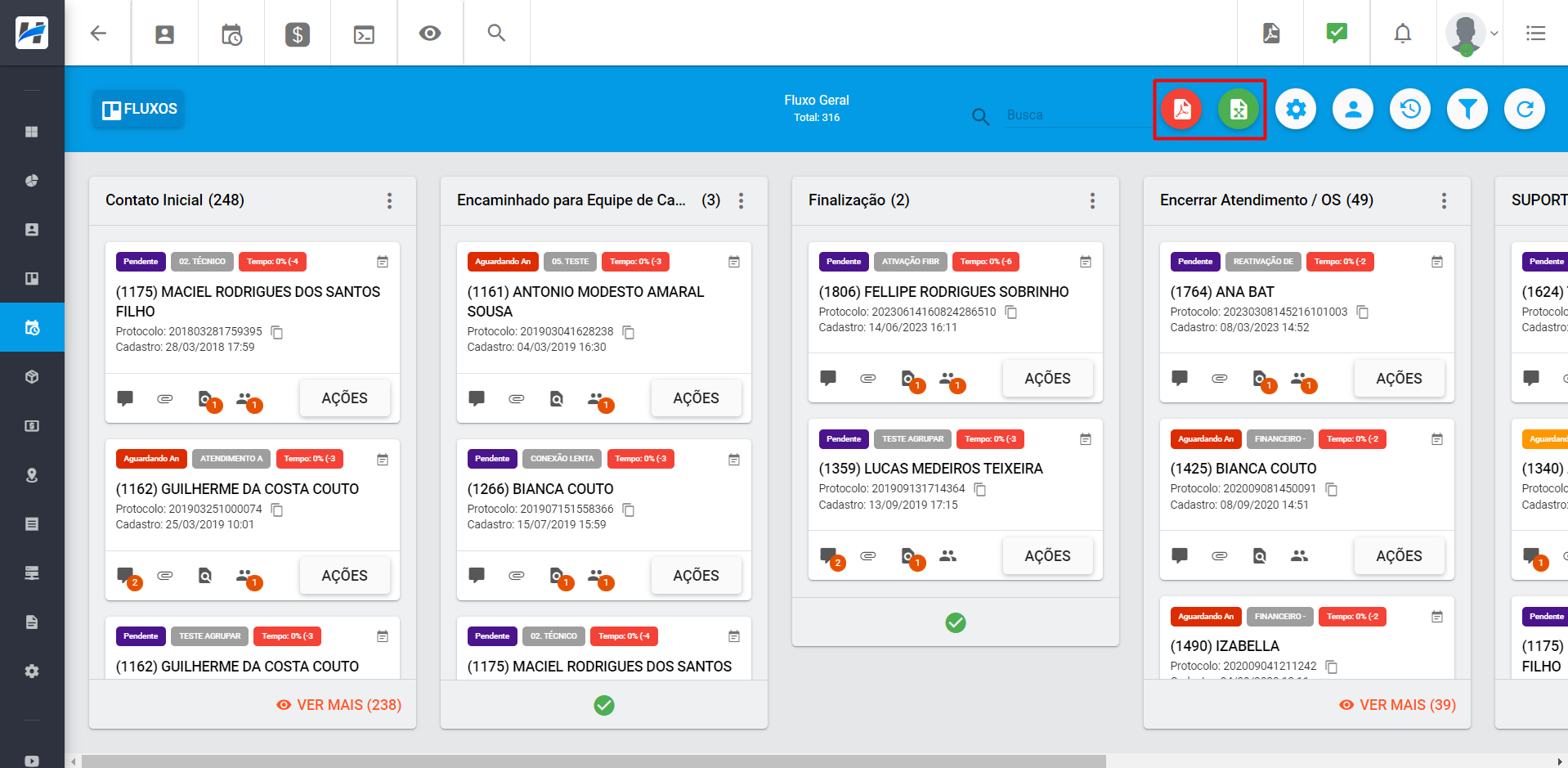Screen dimensions: 1568x768
Task: Open pie chart icon in left sidebar
Action: 32,181
